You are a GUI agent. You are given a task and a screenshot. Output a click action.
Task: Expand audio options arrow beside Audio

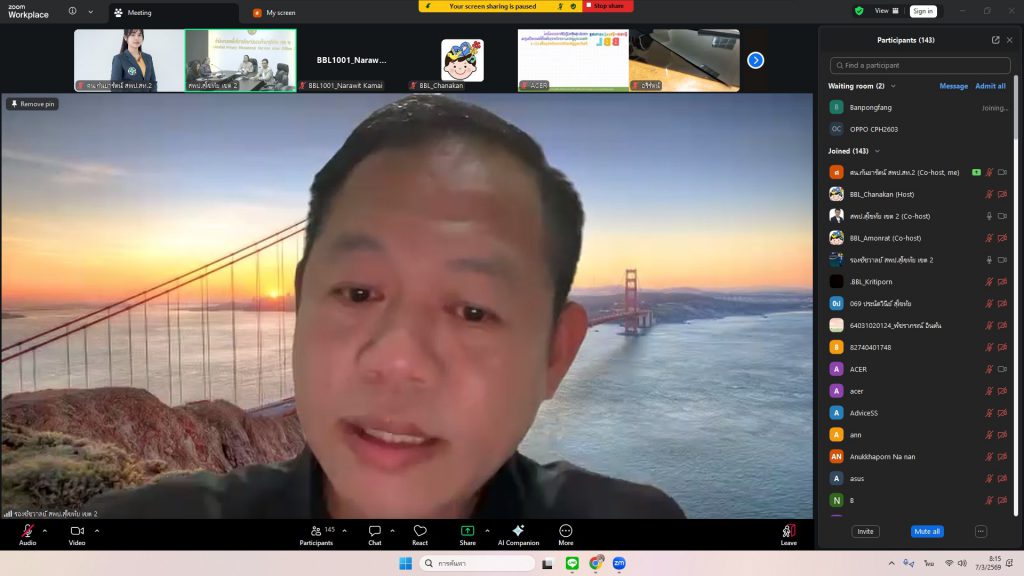coord(45,531)
